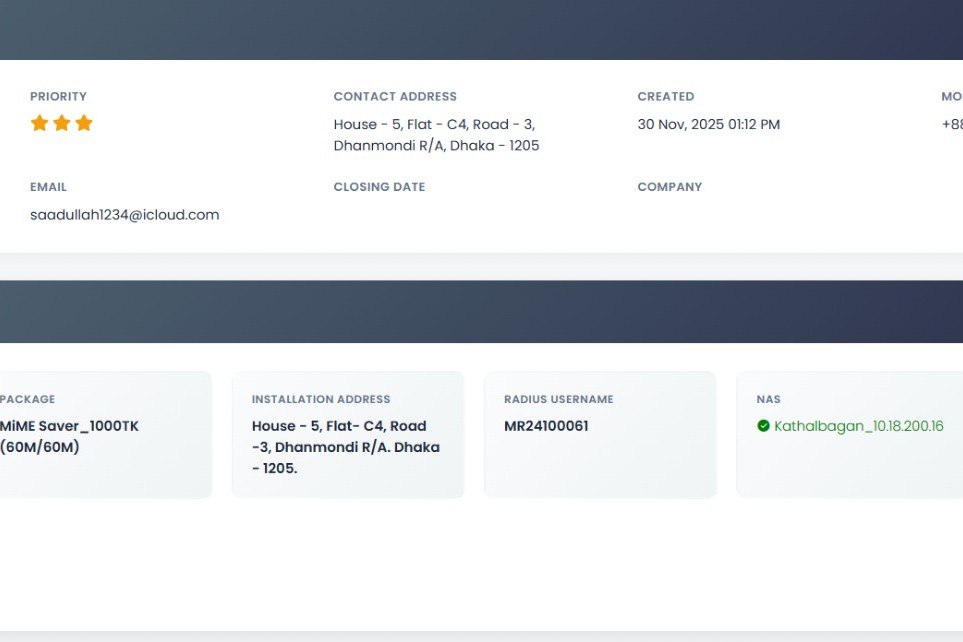Click the first priority star
Viewport: 963px width, 642px height.
point(39,123)
